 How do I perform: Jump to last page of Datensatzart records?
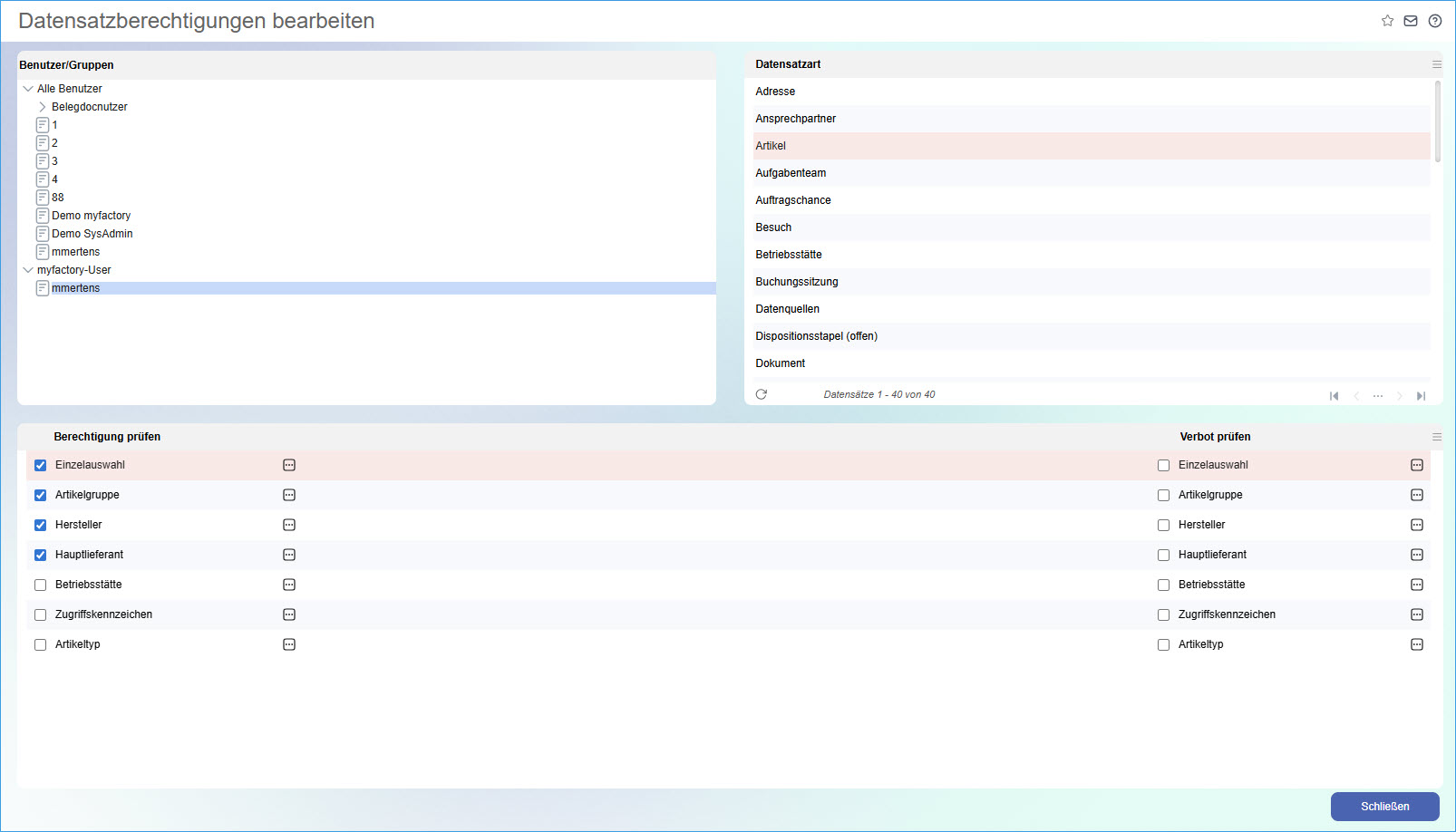[x=1421, y=396]
